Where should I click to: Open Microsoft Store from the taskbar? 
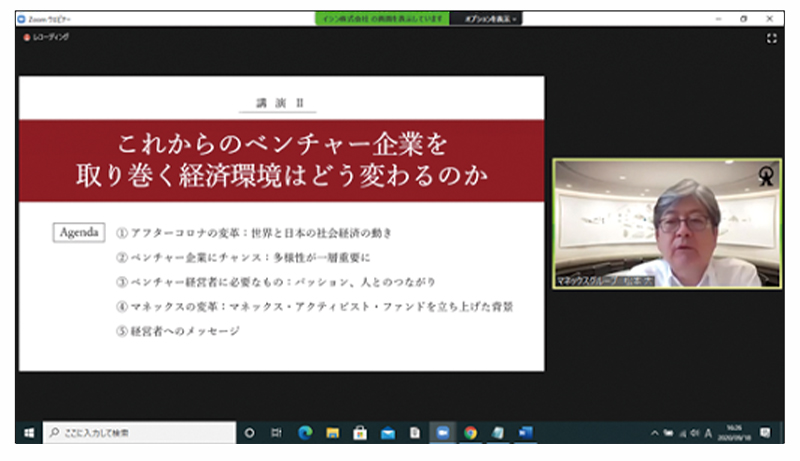point(359,433)
